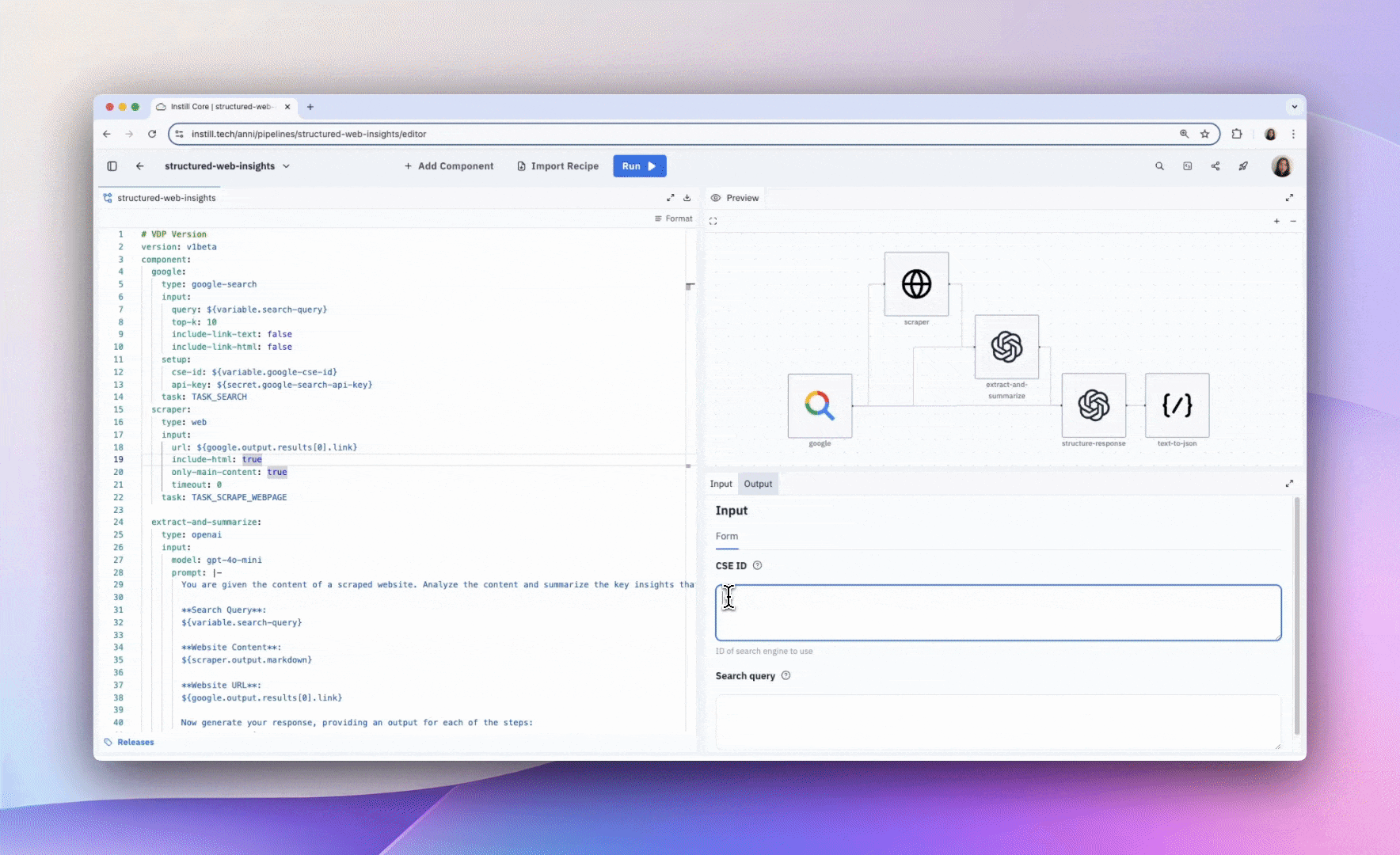The width and height of the screenshot is (1400, 855).
Task: Click the browser address bar URL
Action: (309, 134)
